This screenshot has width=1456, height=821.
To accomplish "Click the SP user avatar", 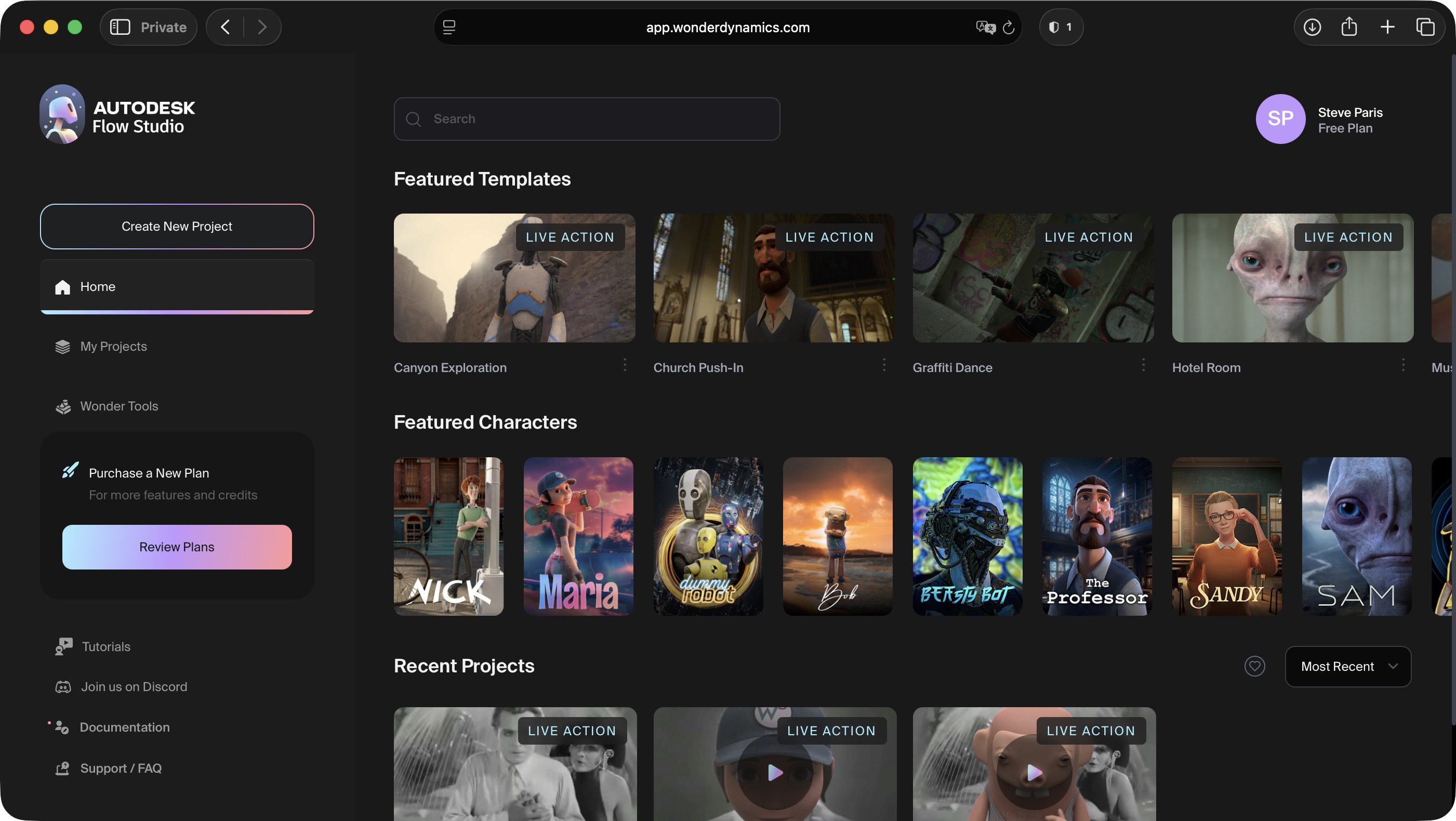I will (1280, 119).
